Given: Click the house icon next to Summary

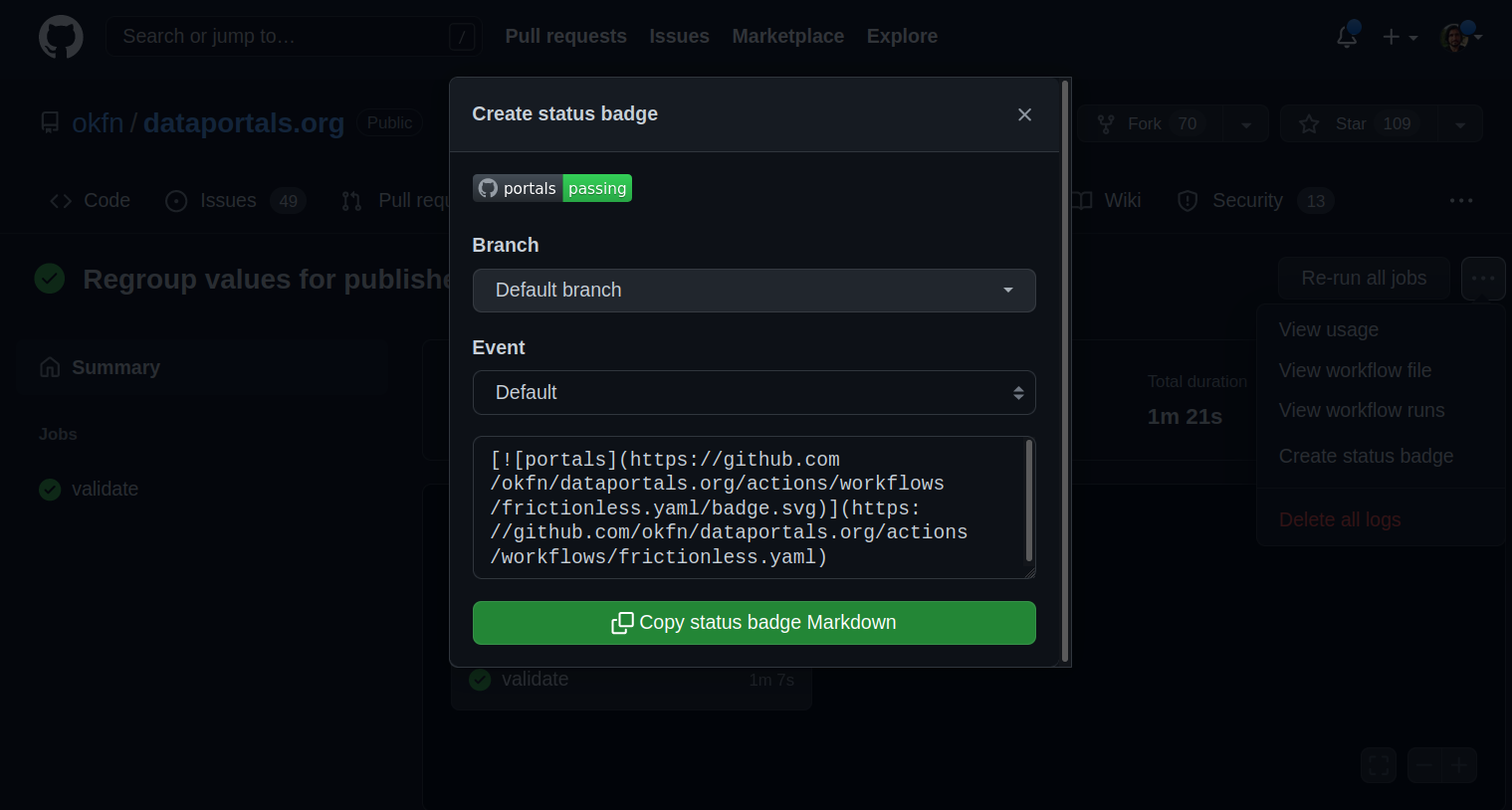Looking at the screenshot, I should pos(50,366).
